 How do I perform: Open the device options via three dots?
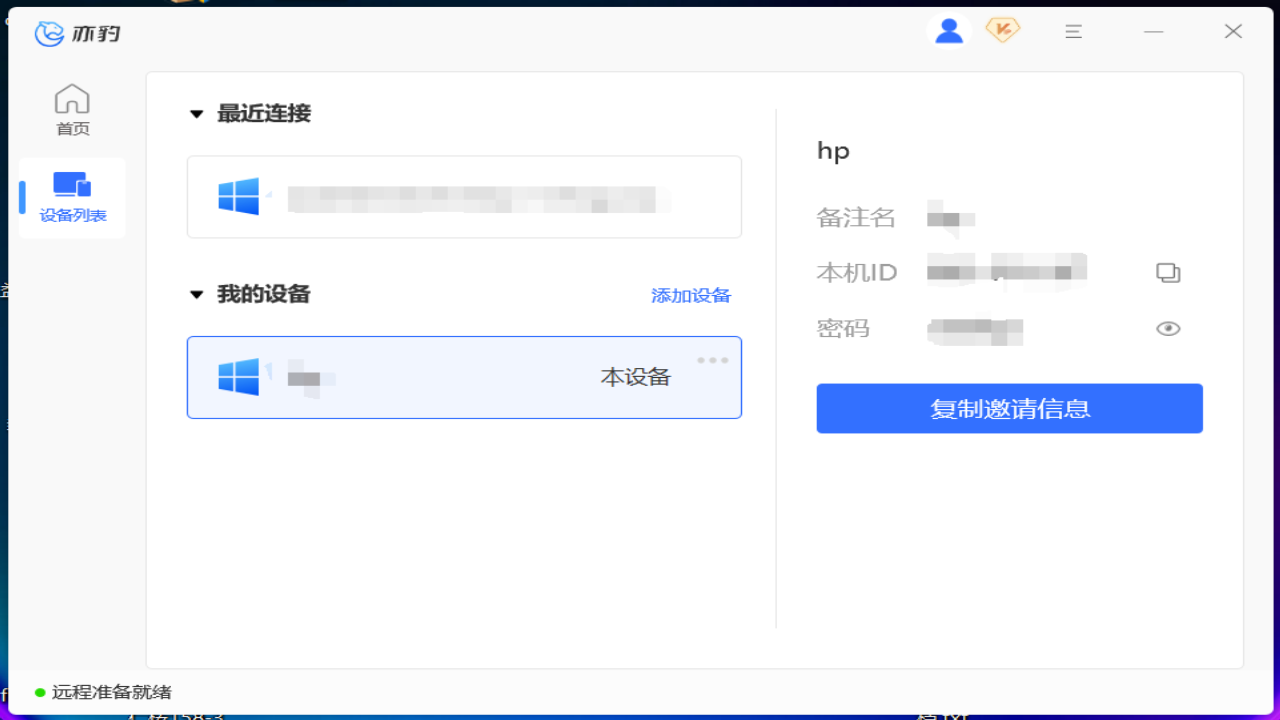pos(713,360)
